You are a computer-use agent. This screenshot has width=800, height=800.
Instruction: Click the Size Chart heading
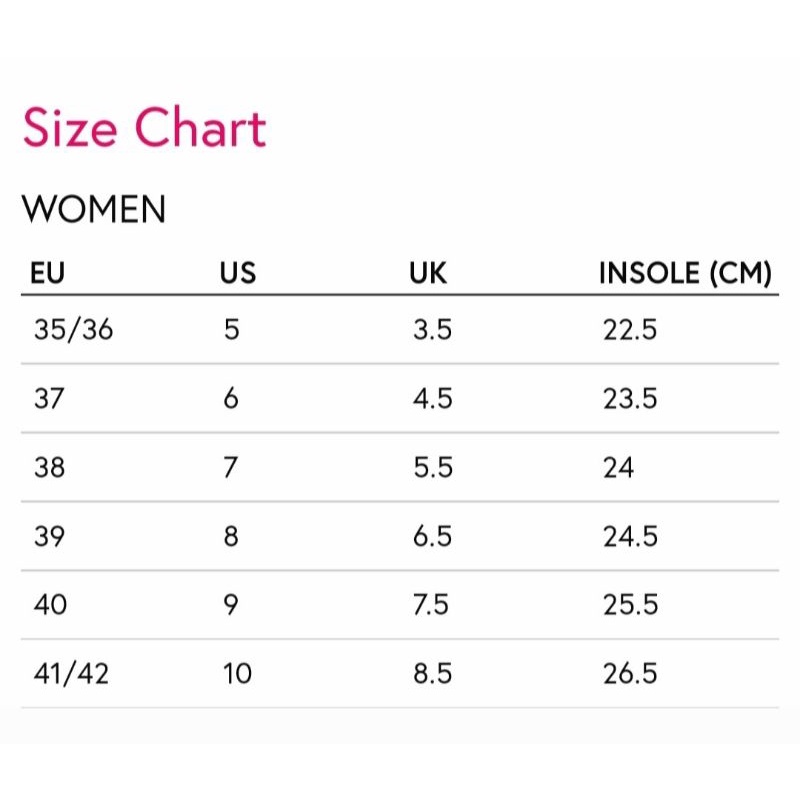click(144, 129)
